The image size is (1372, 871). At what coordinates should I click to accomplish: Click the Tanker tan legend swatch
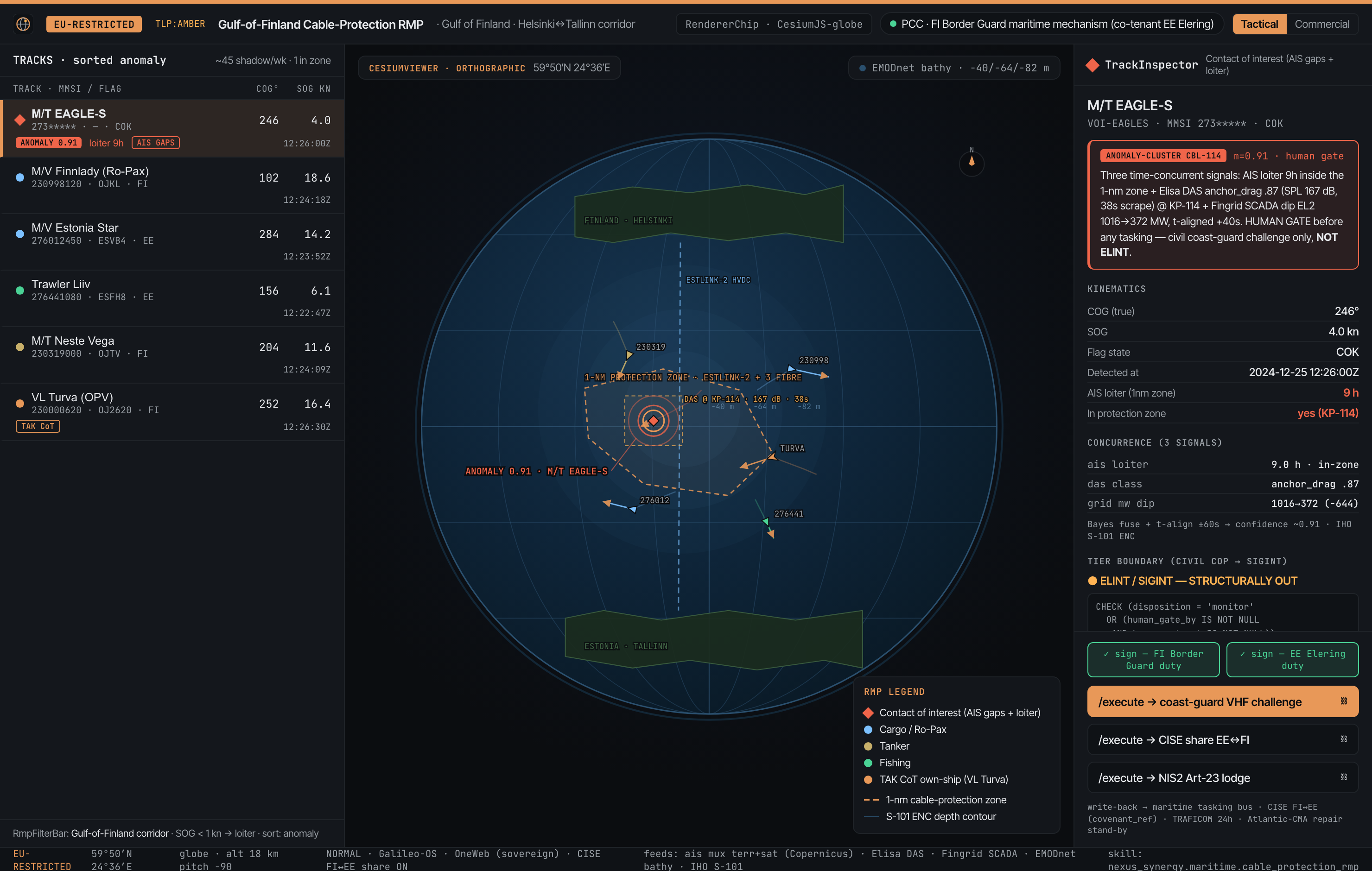click(868, 746)
